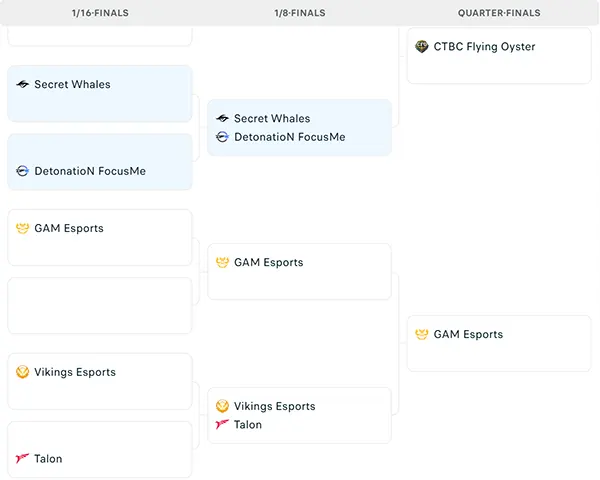Screen dimensions: 600x480
Task: Click Secret Whales name in 1/8-finals match
Action: 272,118
